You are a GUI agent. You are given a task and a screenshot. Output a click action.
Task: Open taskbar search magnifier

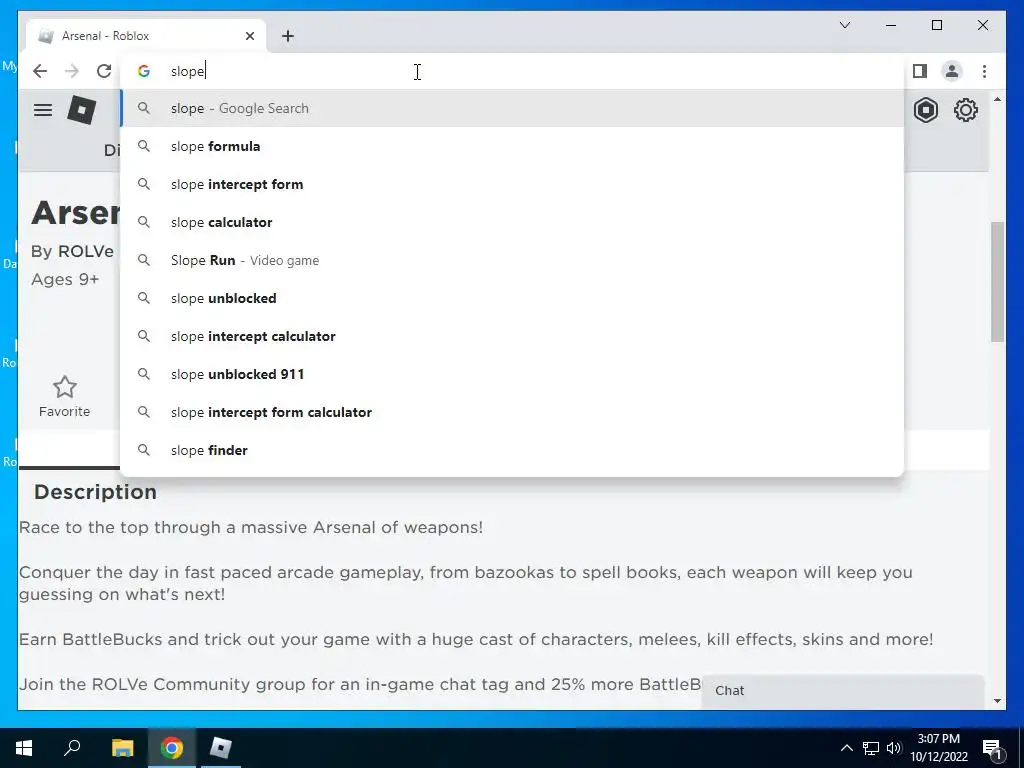72,747
